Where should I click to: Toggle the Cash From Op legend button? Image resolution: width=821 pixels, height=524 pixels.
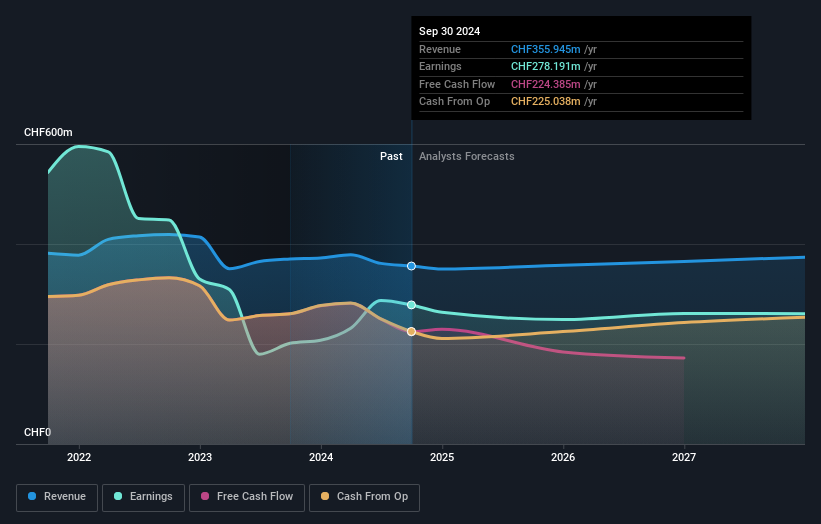tap(364, 497)
